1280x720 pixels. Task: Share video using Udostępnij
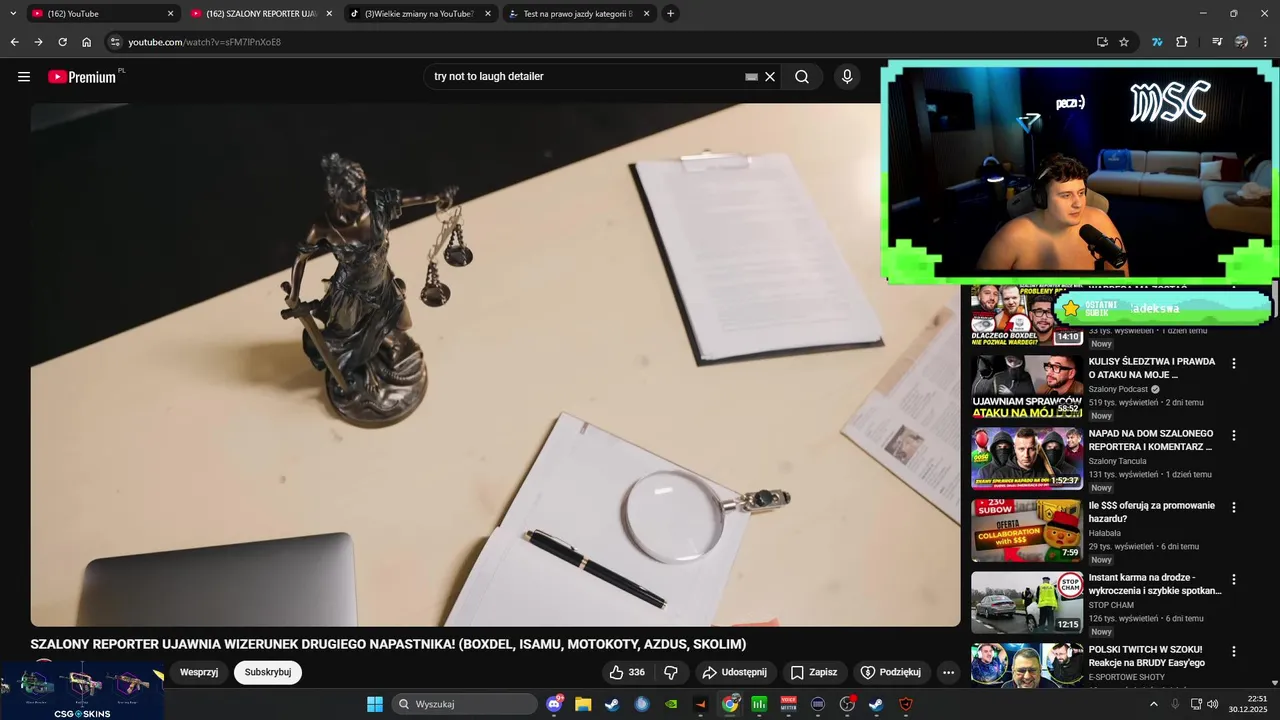(x=735, y=673)
